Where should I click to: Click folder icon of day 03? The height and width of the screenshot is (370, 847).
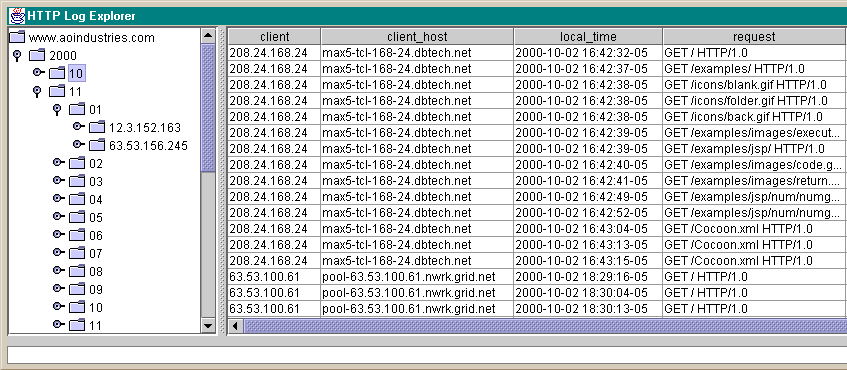click(x=77, y=181)
